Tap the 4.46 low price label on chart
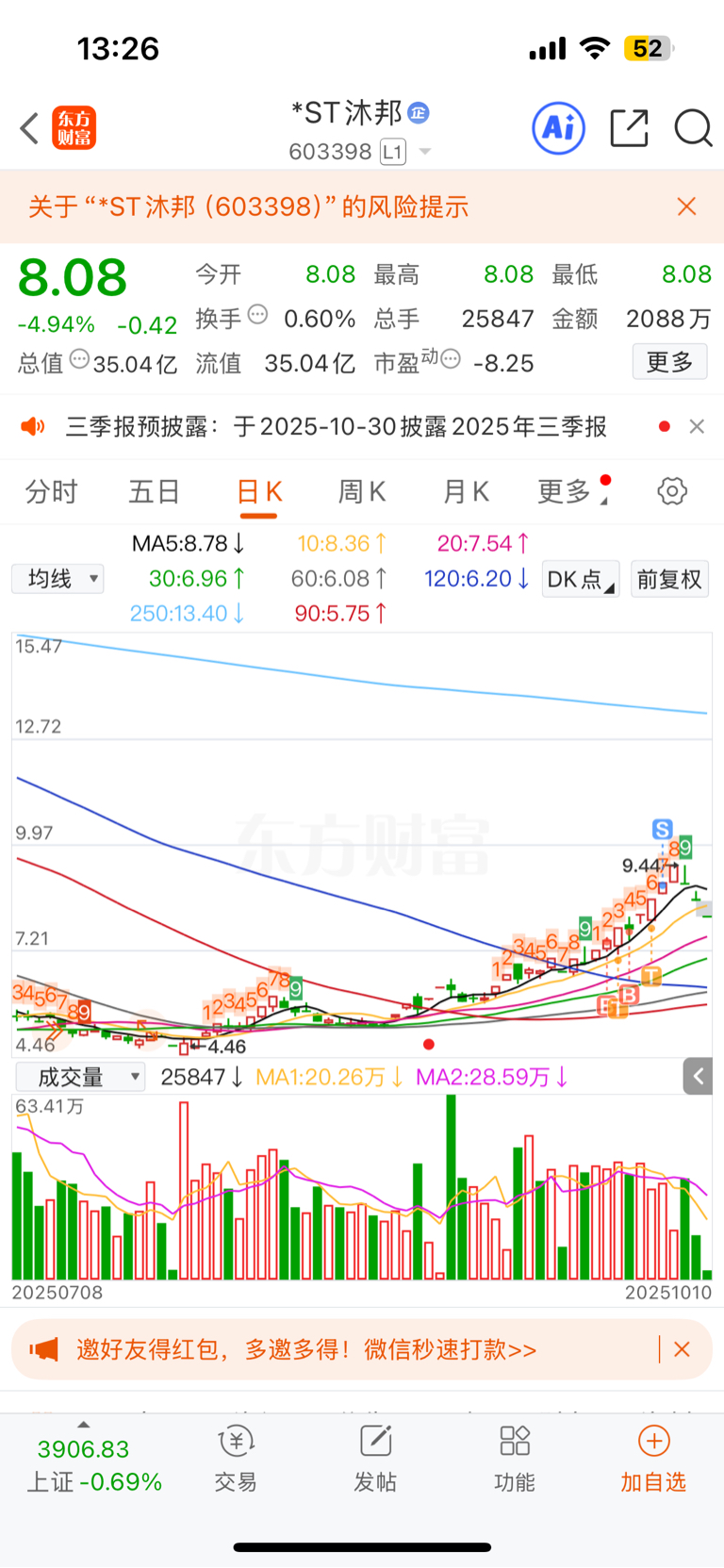724x1568 pixels. click(226, 1047)
